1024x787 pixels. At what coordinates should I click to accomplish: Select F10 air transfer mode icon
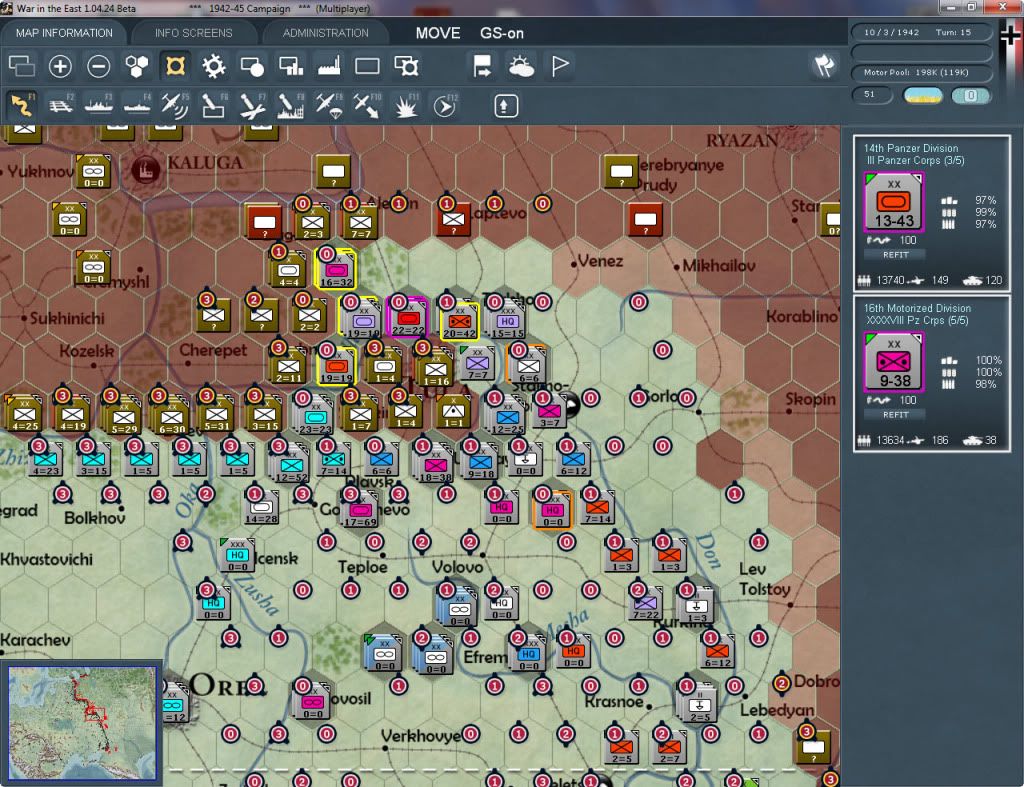[367, 105]
